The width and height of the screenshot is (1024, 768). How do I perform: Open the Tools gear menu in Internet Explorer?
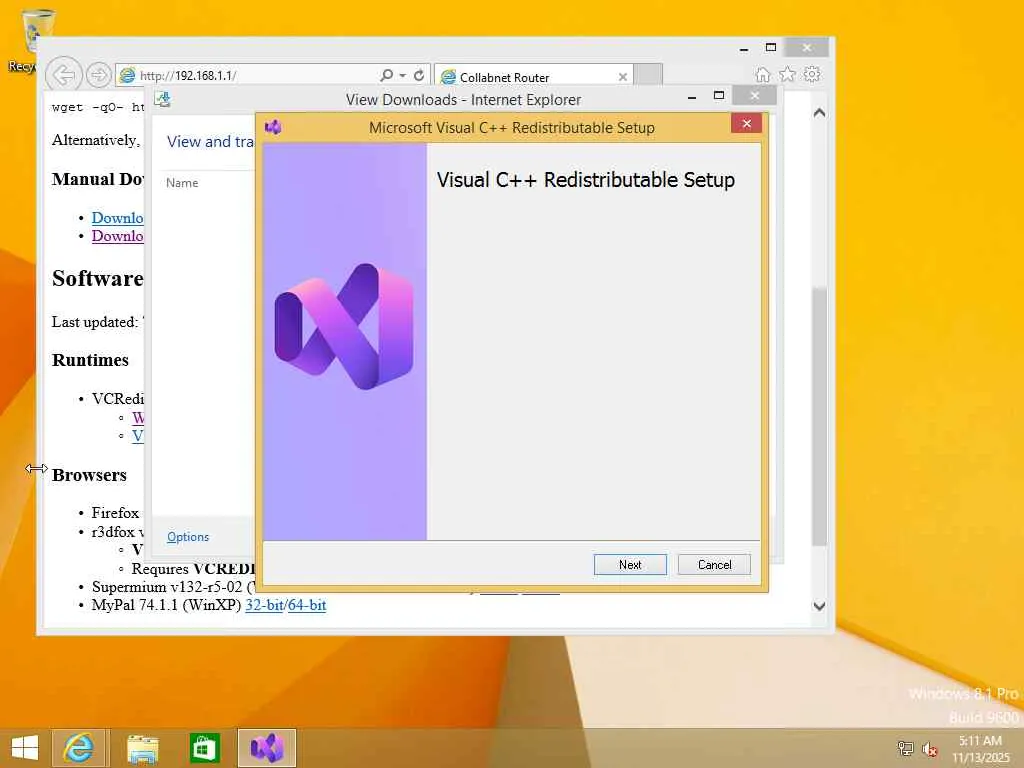(x=812, y=74)
